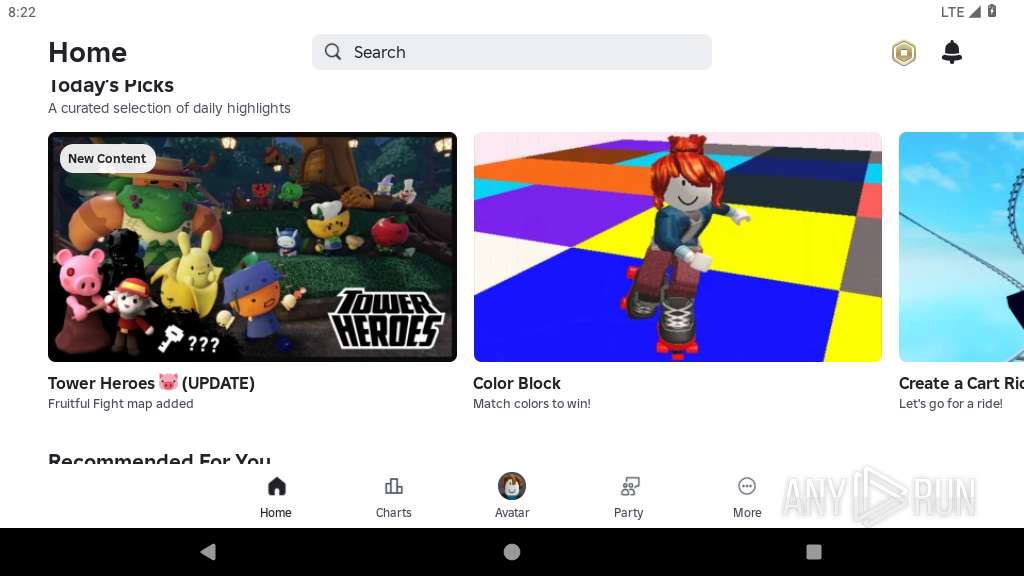Open Tower Heroes game thumbnail
Screen dimensions: 1024x576
point(252,247)
